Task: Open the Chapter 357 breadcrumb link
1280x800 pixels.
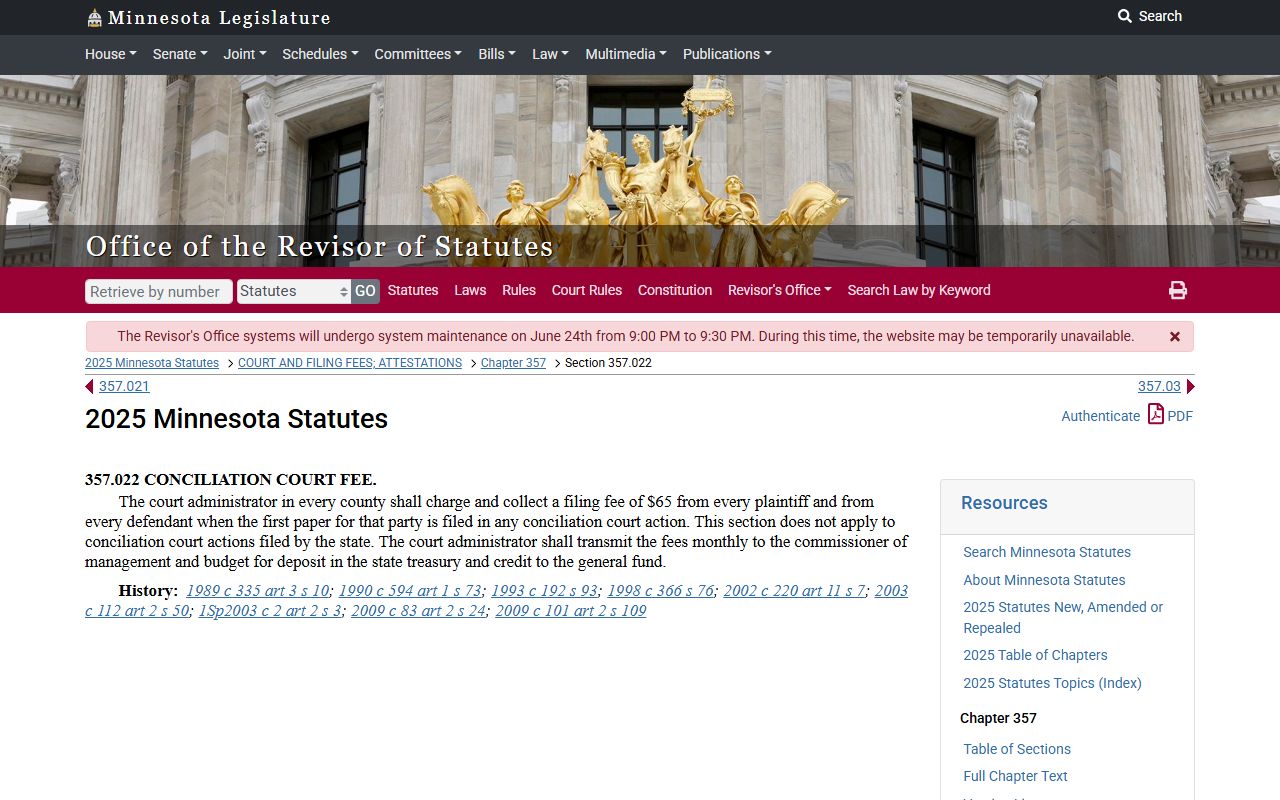Action: (513, 363)
